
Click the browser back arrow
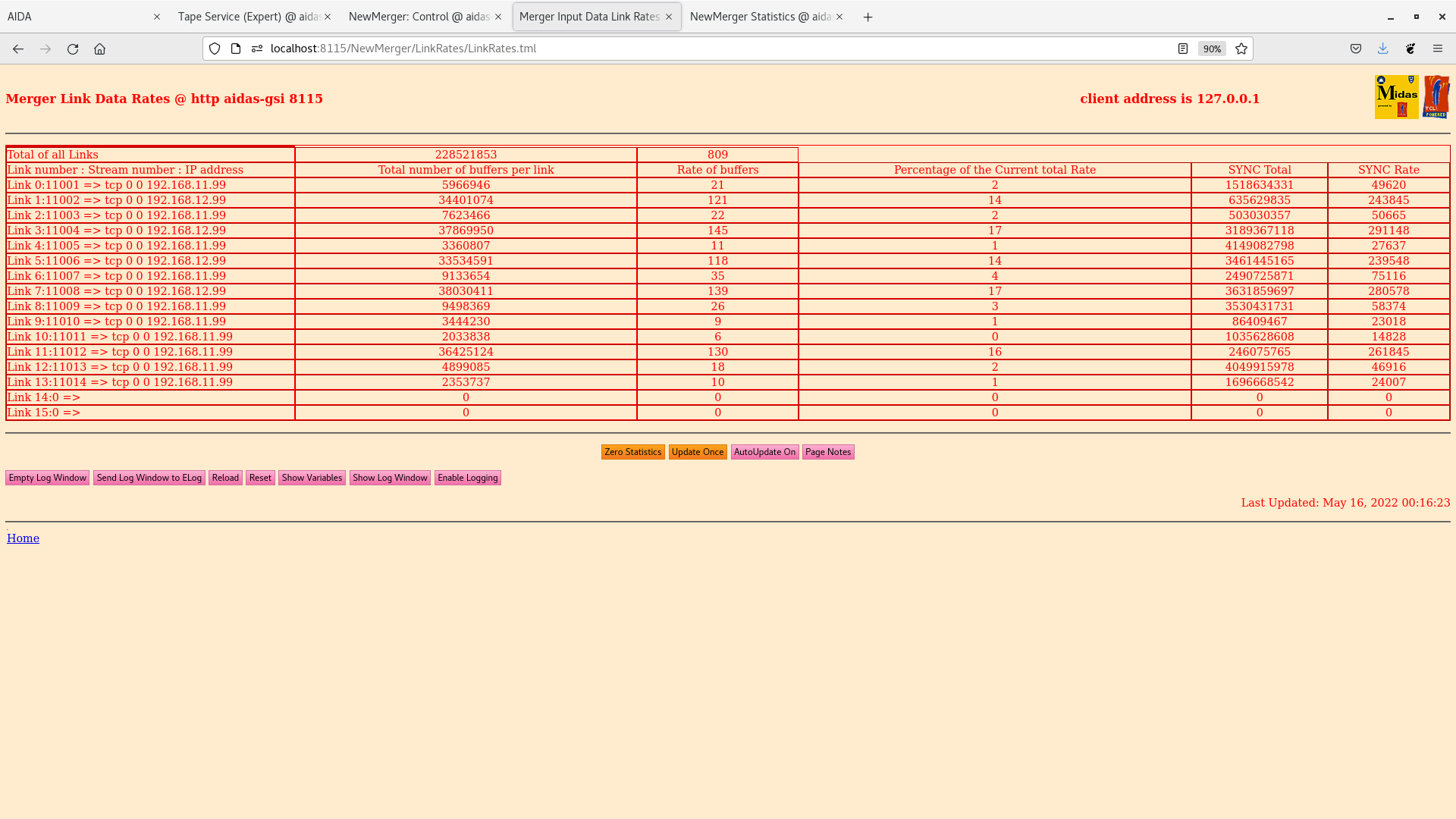[18, 49]
